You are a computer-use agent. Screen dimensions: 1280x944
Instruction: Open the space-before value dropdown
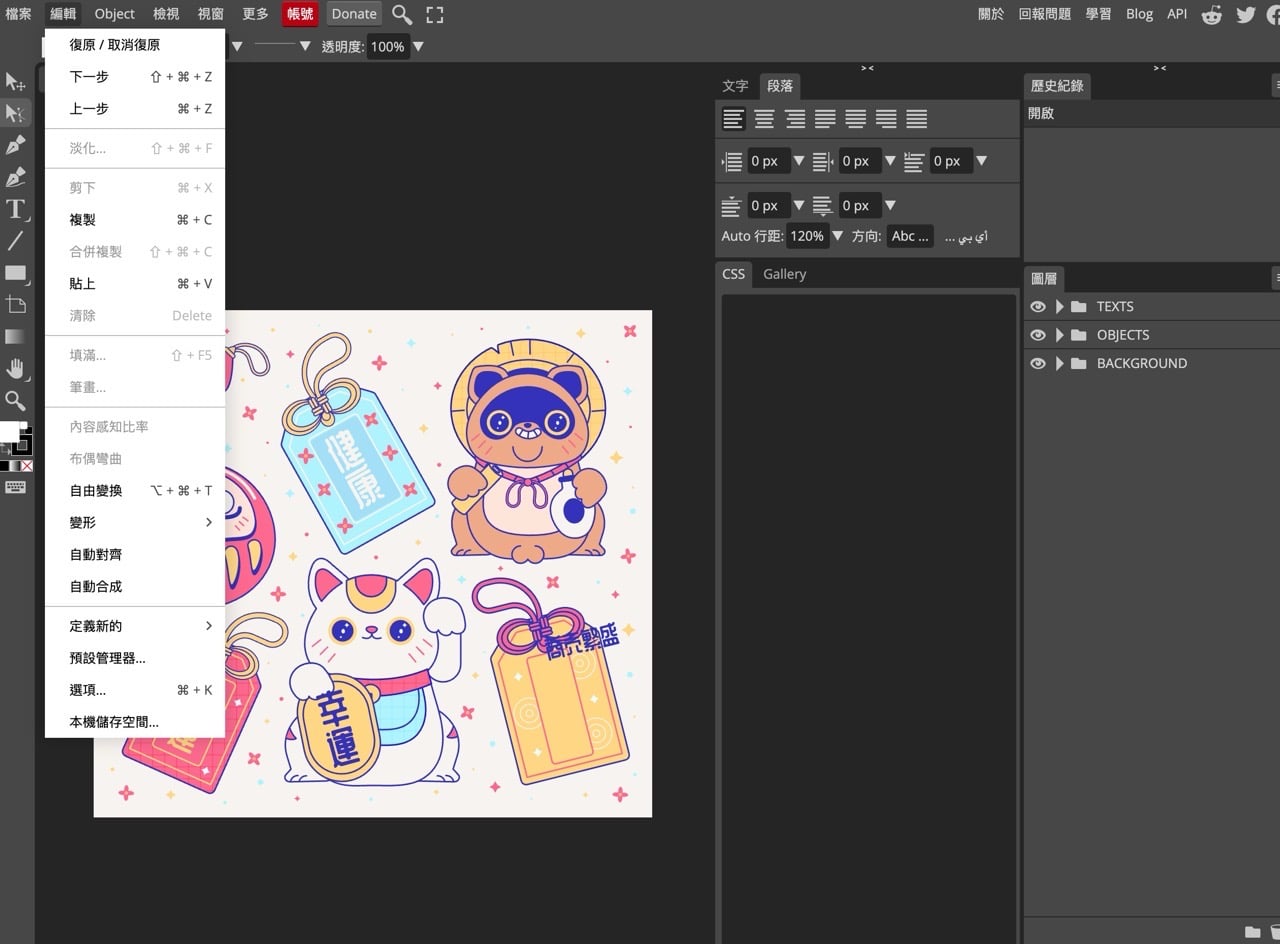coord(798,206)
